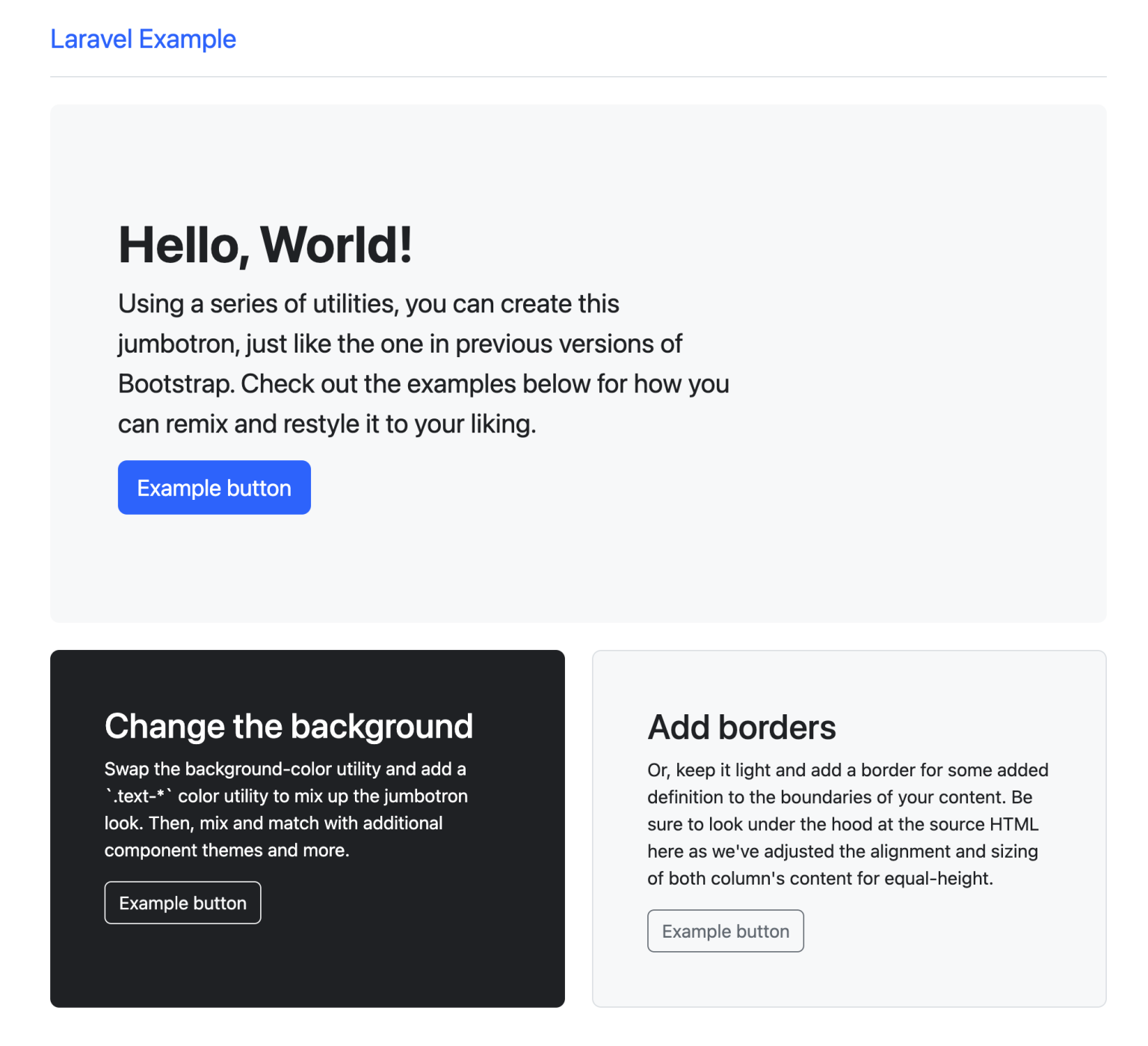Click Example button under Add borders
The image size is (1148, 1046).
[x=725, y=931]
